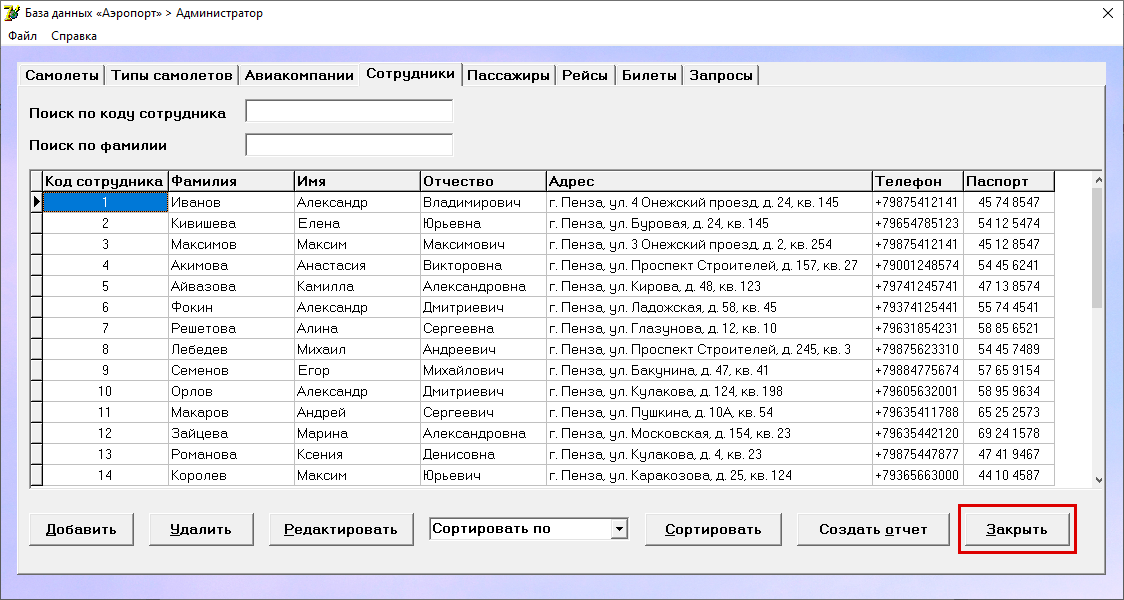Click the Код сотрудника column header
This screenshot has height=600, width=1124.
tap(105, 181)
